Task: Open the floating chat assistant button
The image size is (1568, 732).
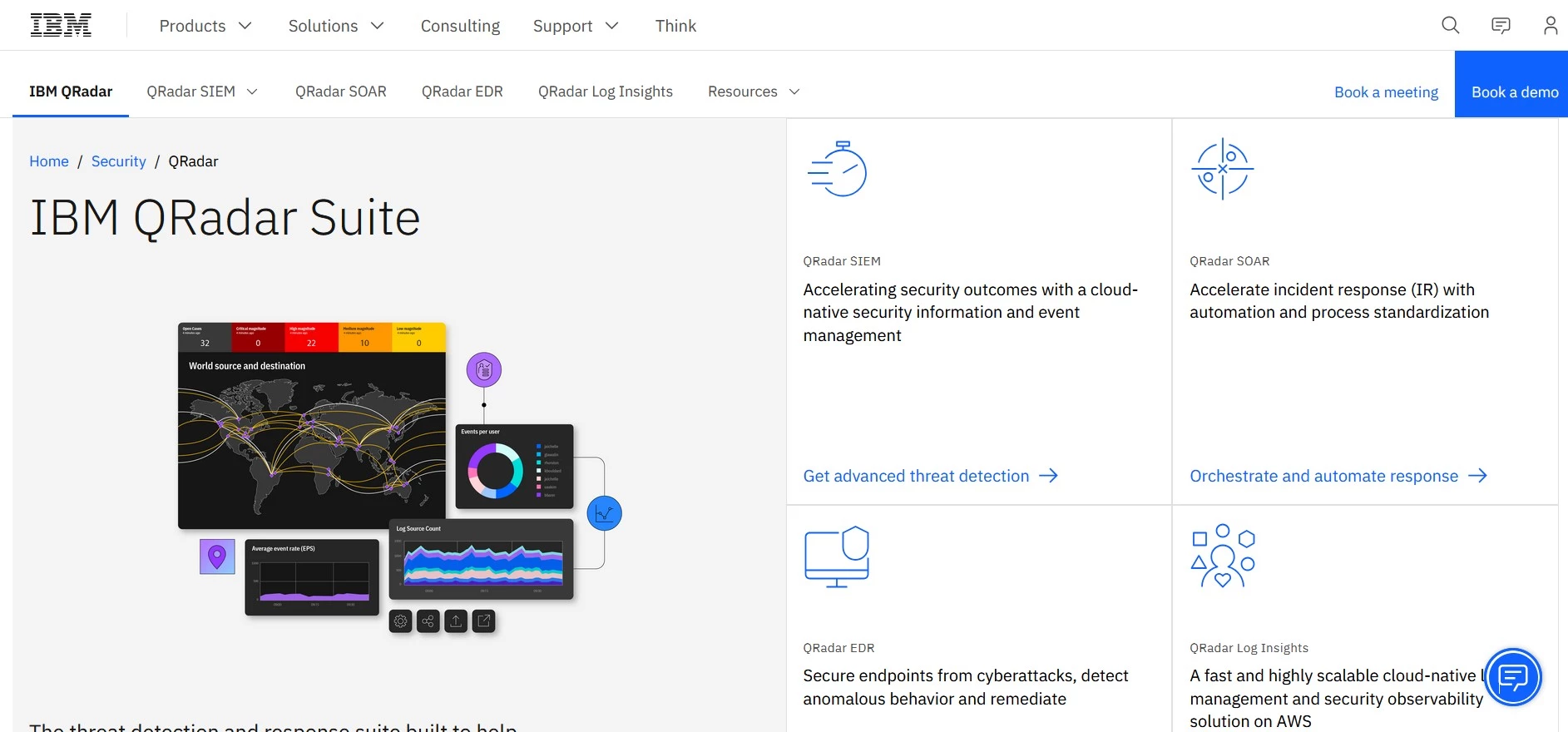Action: coord(1513,677)
